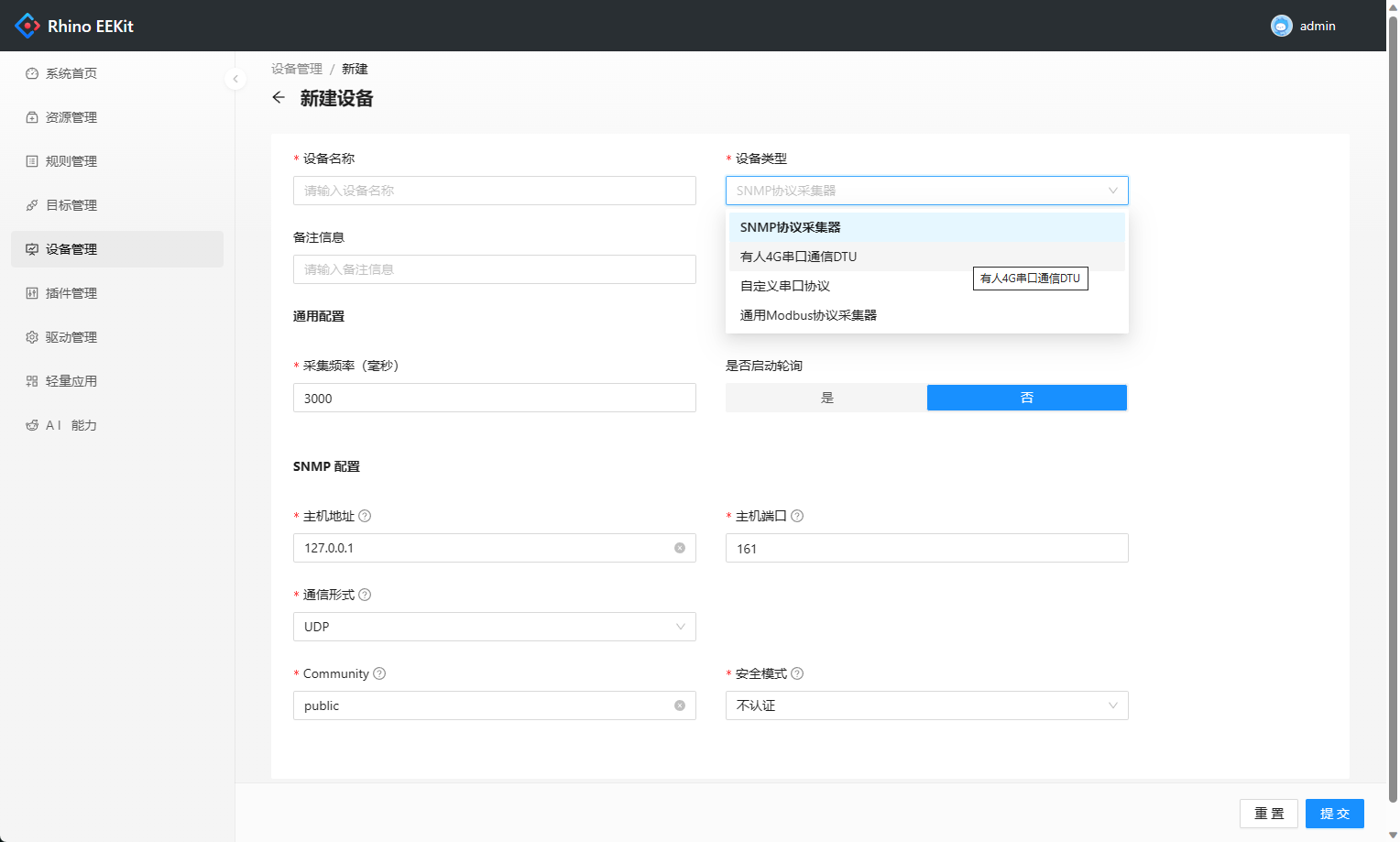Screen dimensions: 1400x842
Task: Click the Community input showing public
Action: (495, 705)
